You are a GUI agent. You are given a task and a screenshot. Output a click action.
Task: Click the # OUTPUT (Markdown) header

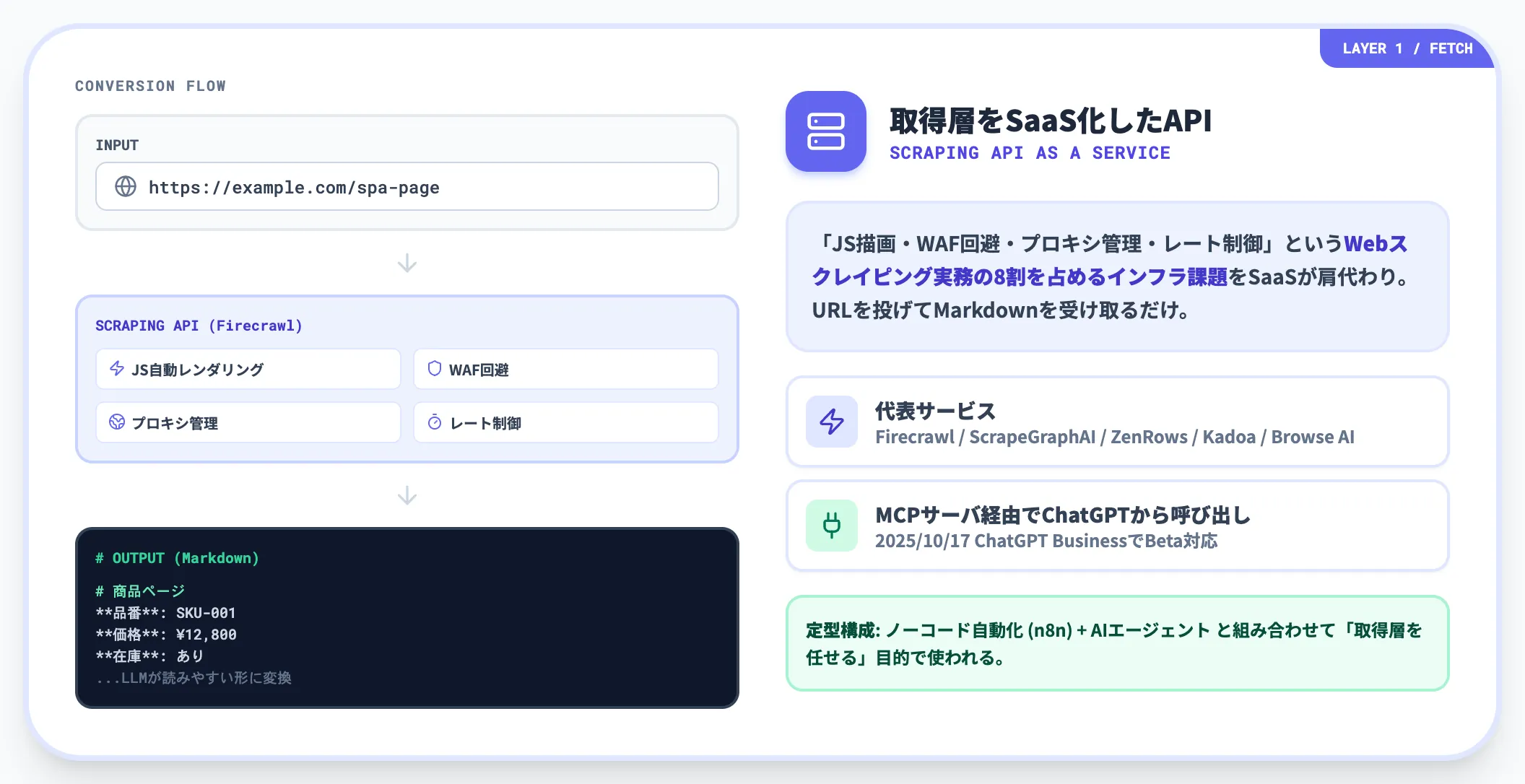pyautogui.click(x=177, y=558)
